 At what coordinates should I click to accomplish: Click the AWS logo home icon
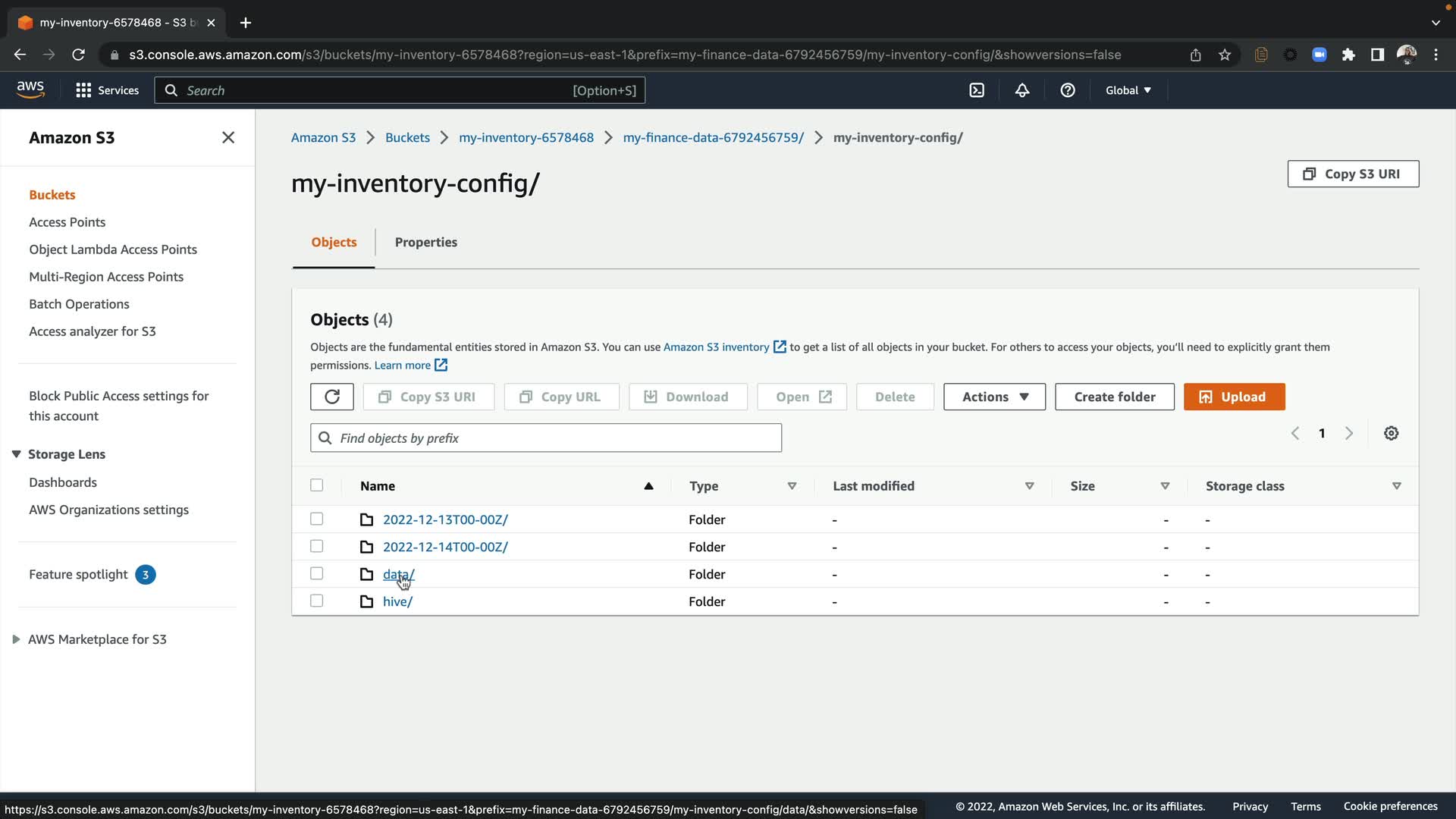pyautogui.click(x=30, y=89)
